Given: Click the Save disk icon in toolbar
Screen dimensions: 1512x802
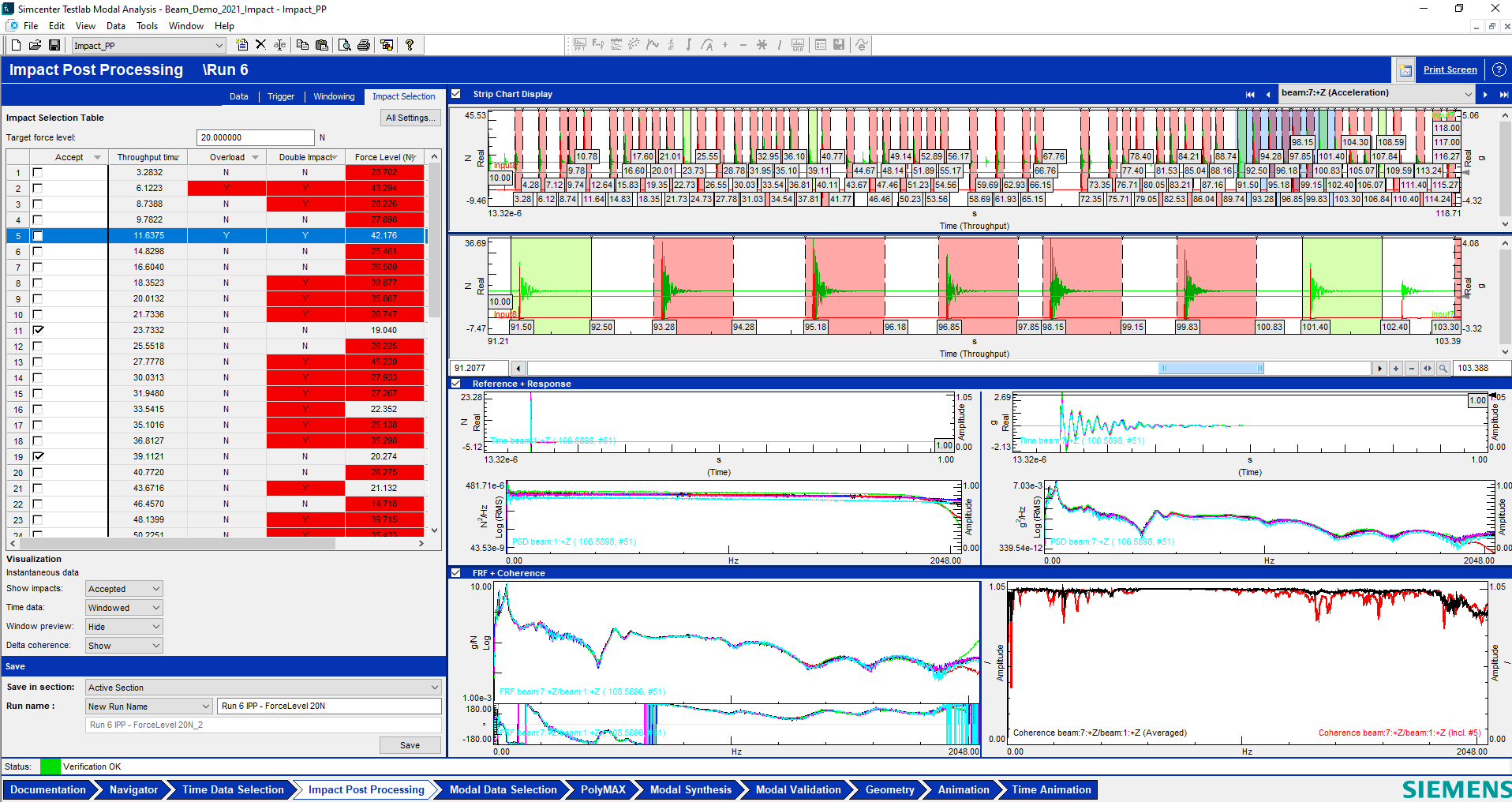Looking at the screenshot, I should pyautogui.click(x=54, y=45).
